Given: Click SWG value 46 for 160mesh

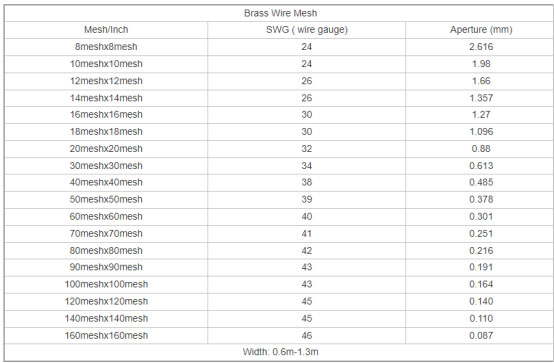Looking at the screenshot, I should tap(307, 335).
